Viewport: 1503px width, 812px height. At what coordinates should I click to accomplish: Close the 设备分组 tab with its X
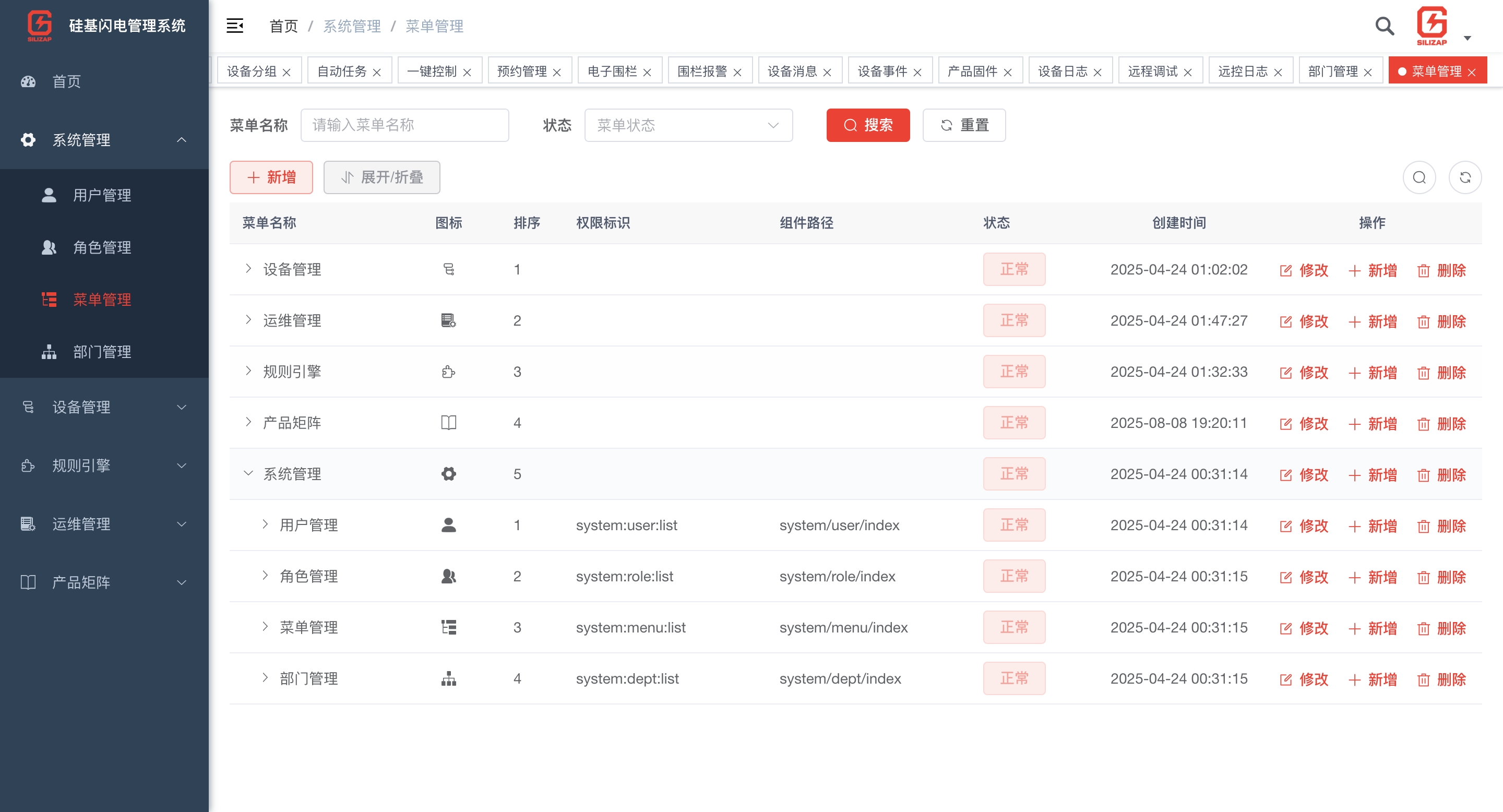[287, 73]
